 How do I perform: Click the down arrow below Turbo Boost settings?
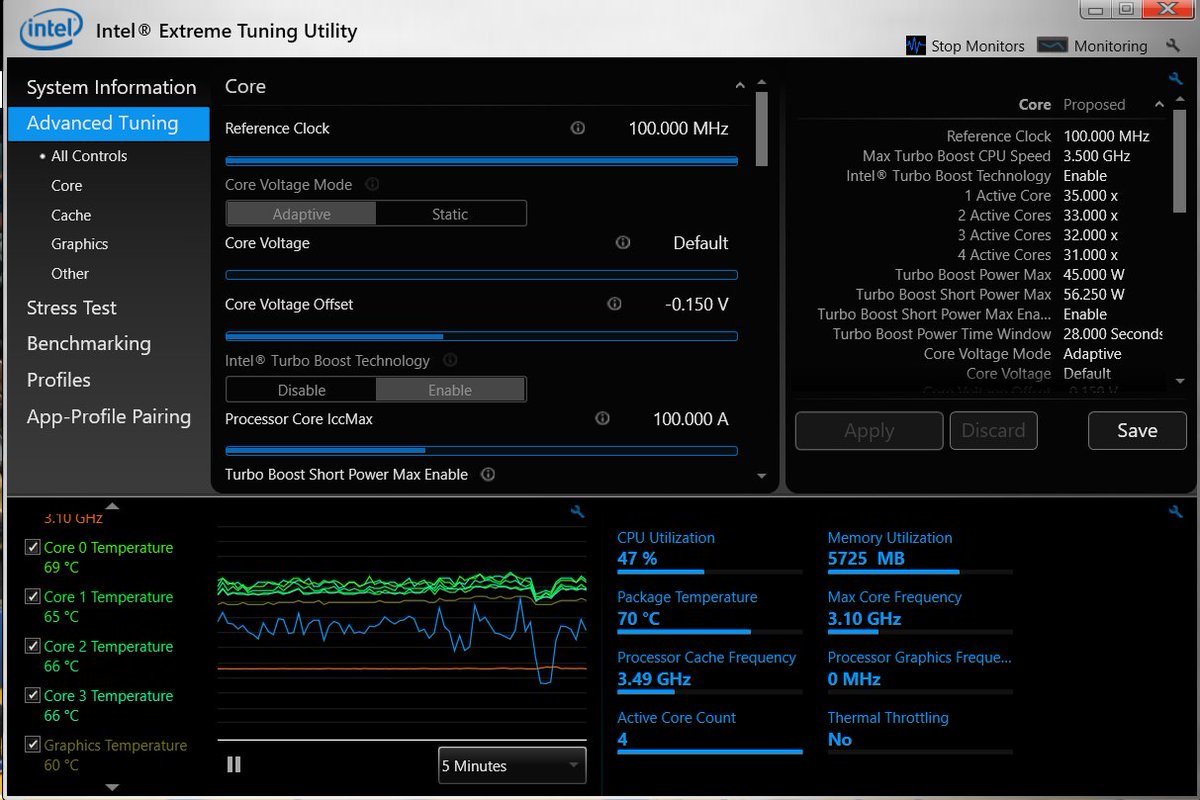coord(762,477)
